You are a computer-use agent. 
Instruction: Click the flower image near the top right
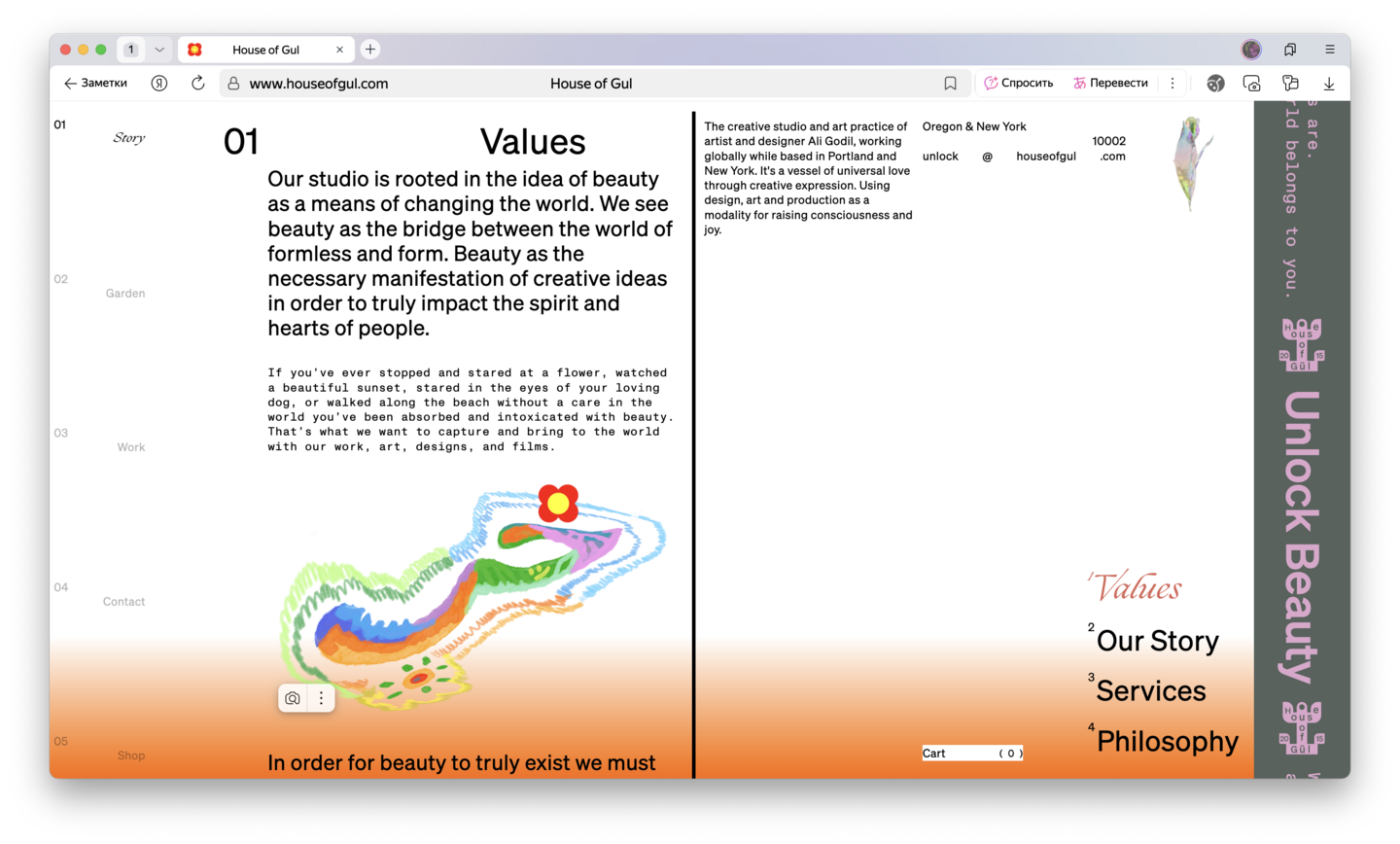[1192, 162]
